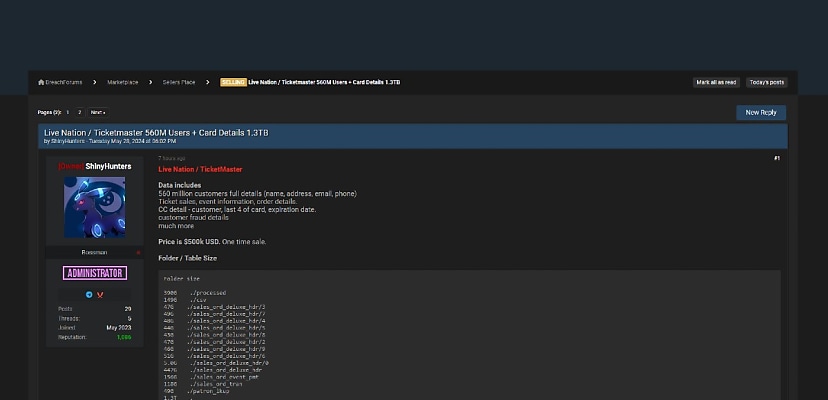
Task: Go to Sellers Place breadcrumb link
Action: coord(178,82)
